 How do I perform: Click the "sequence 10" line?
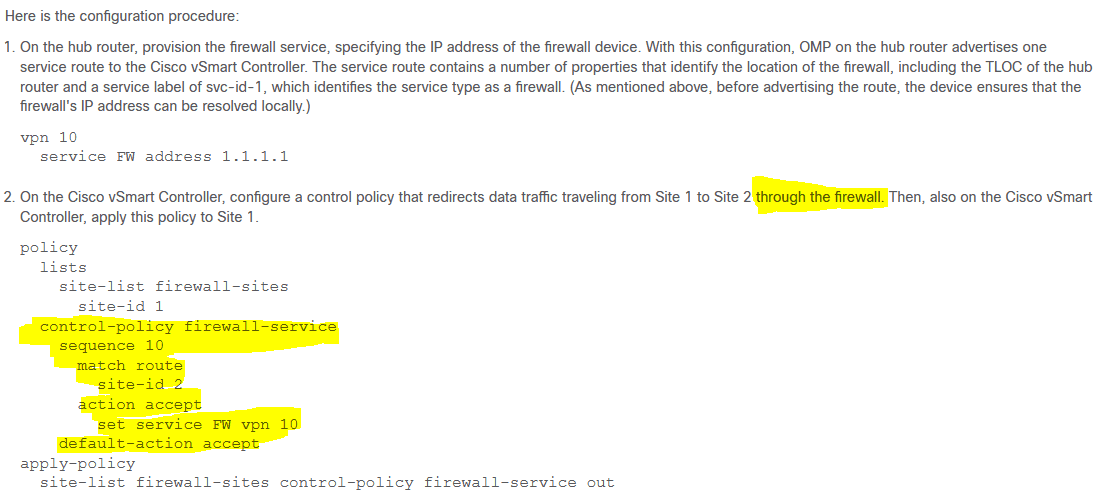tap(111, 346)
